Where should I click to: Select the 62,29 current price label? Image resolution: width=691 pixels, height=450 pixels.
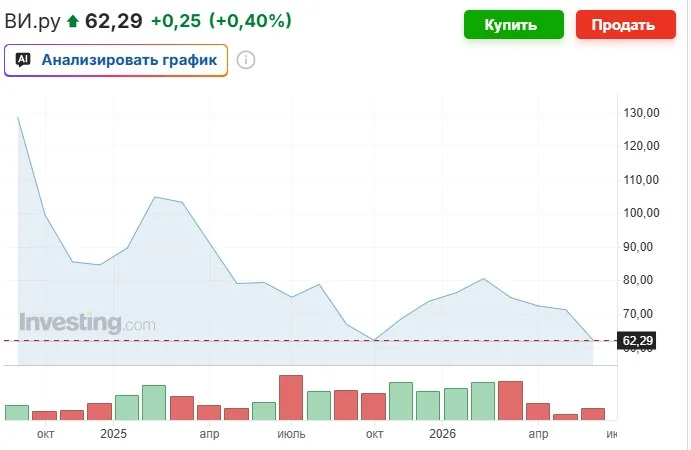click(x=637, y=341)
